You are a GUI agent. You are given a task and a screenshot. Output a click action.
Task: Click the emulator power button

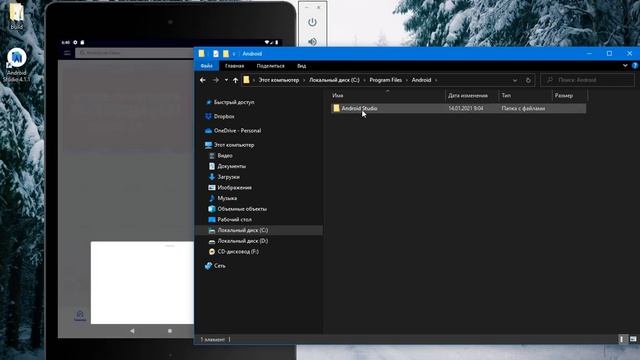pyautogui.click(x=312, y=22)
